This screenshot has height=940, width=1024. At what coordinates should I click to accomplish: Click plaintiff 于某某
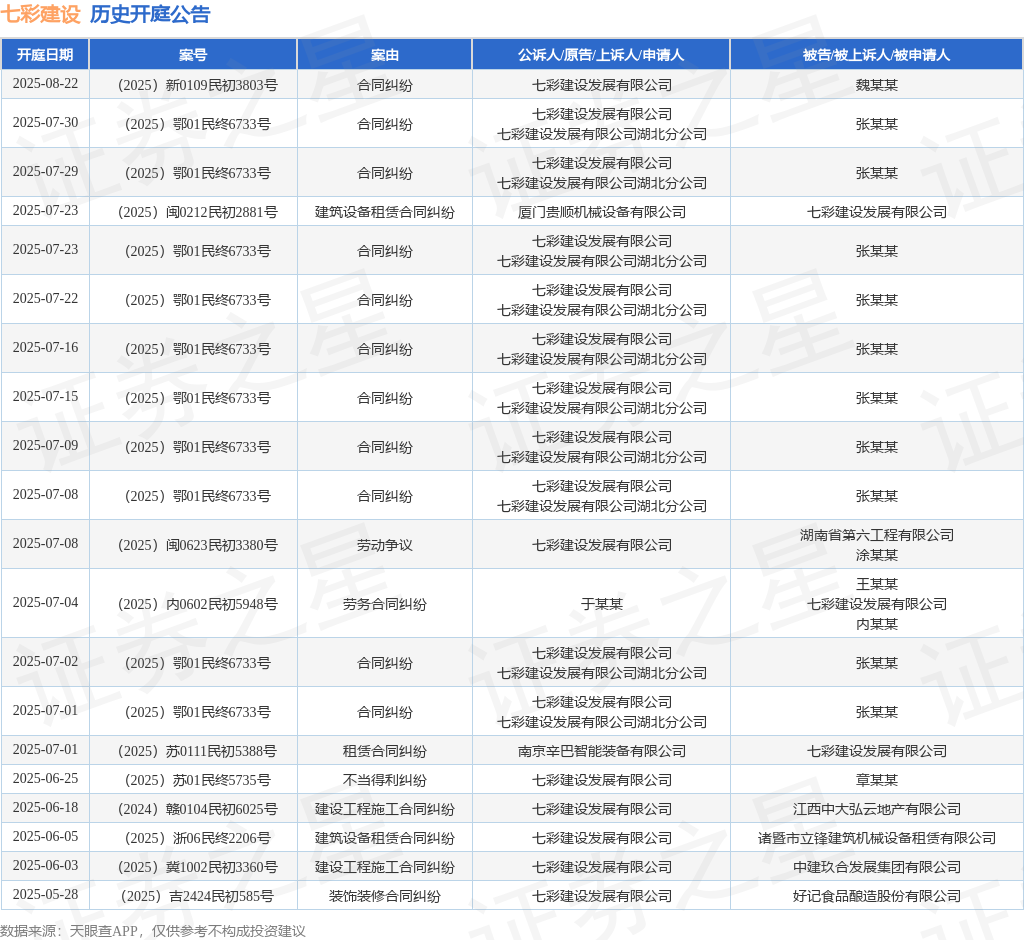601,604
